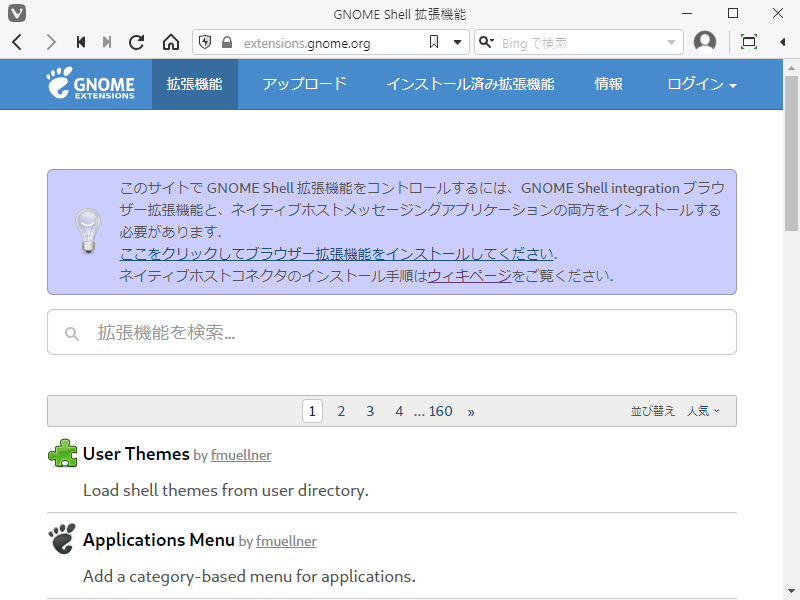Viewport: 800px width, 600px height.
Task: Open search engine selector magnifier
Action: click(486, 42)
